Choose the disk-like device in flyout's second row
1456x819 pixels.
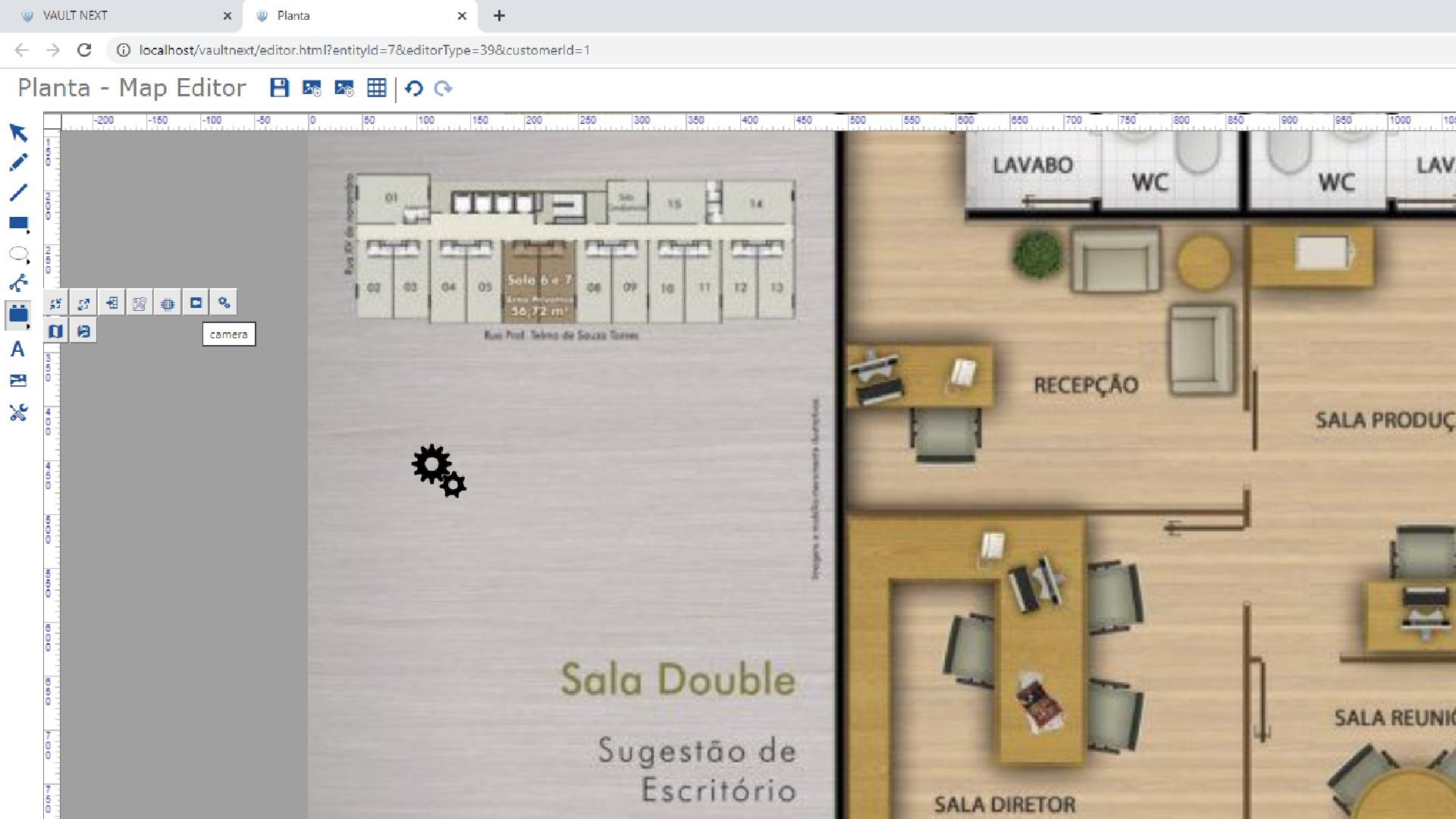pos(83,331)
